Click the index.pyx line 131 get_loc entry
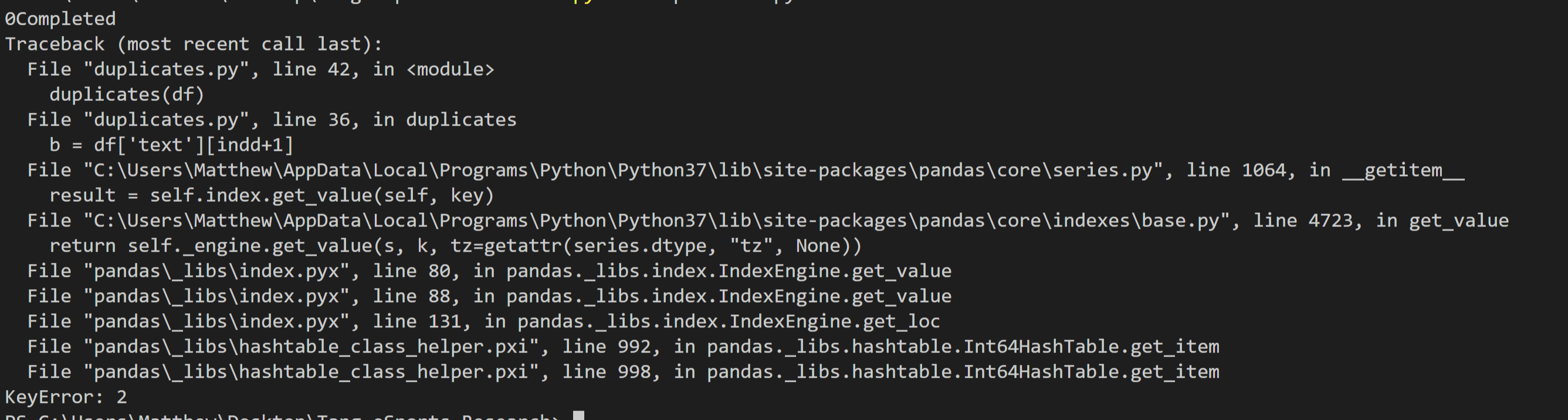The height and width of the screenshot is (420, 1568). 484,321
